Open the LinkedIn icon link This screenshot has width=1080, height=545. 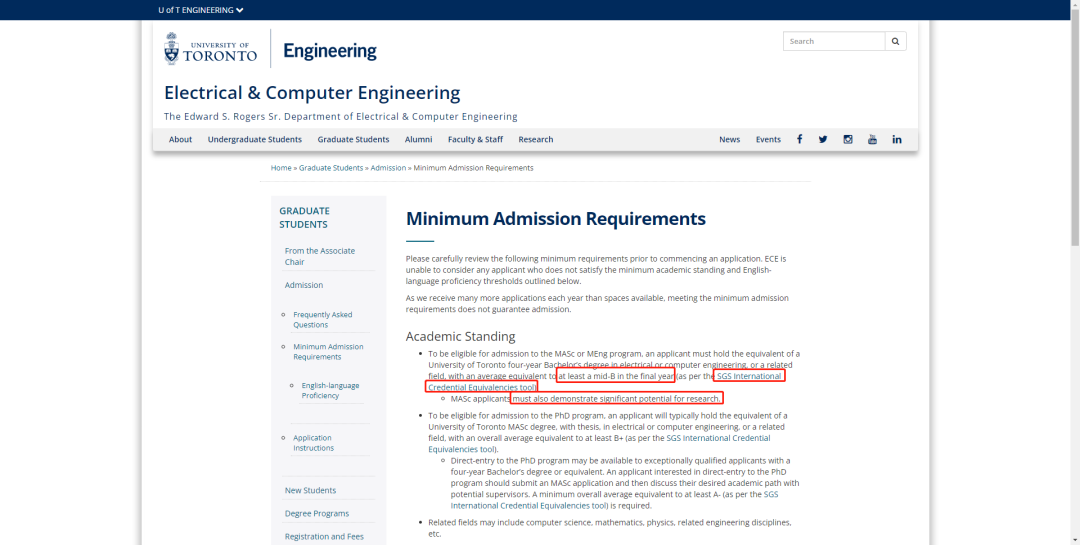coord(897,139)
